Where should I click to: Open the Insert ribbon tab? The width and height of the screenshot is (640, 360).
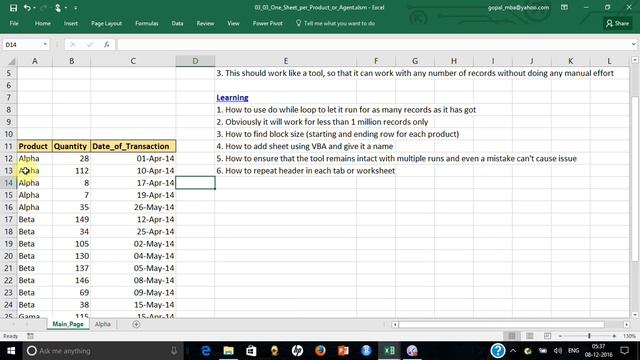(x=71, y=23)
